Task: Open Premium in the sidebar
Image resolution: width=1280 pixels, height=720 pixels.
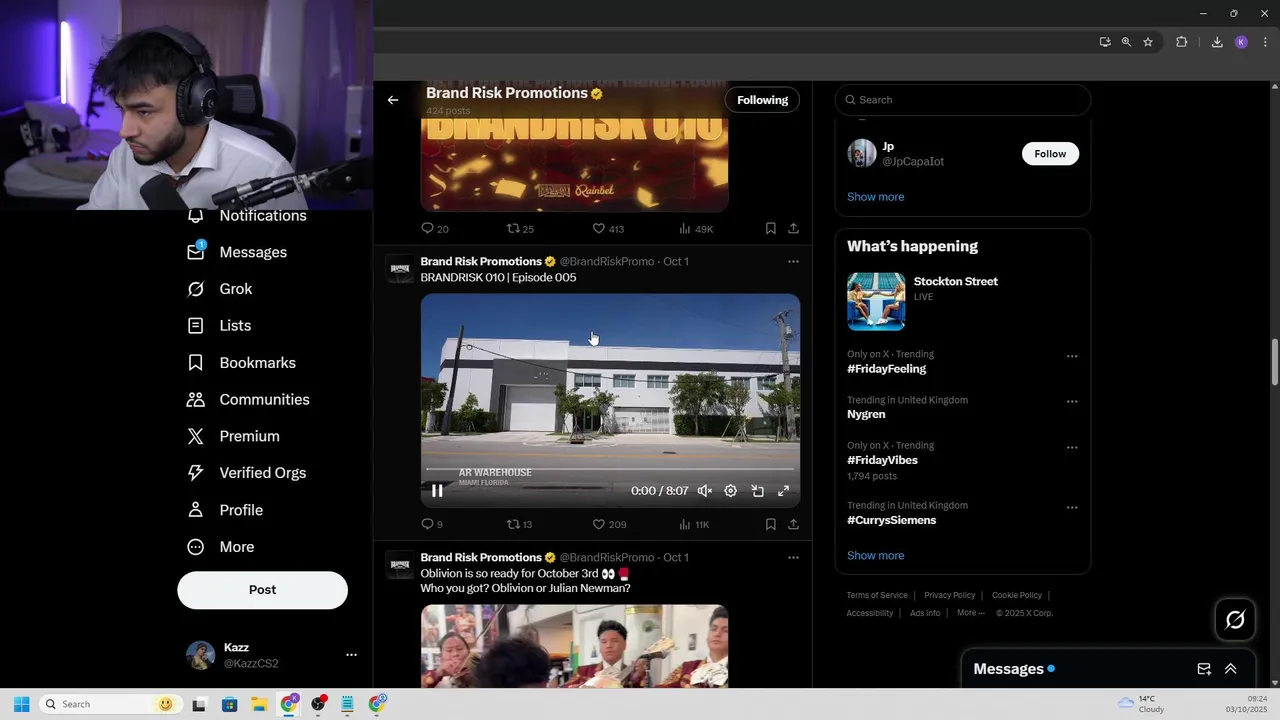Action: pyautogui.click(x=233, y=437)
